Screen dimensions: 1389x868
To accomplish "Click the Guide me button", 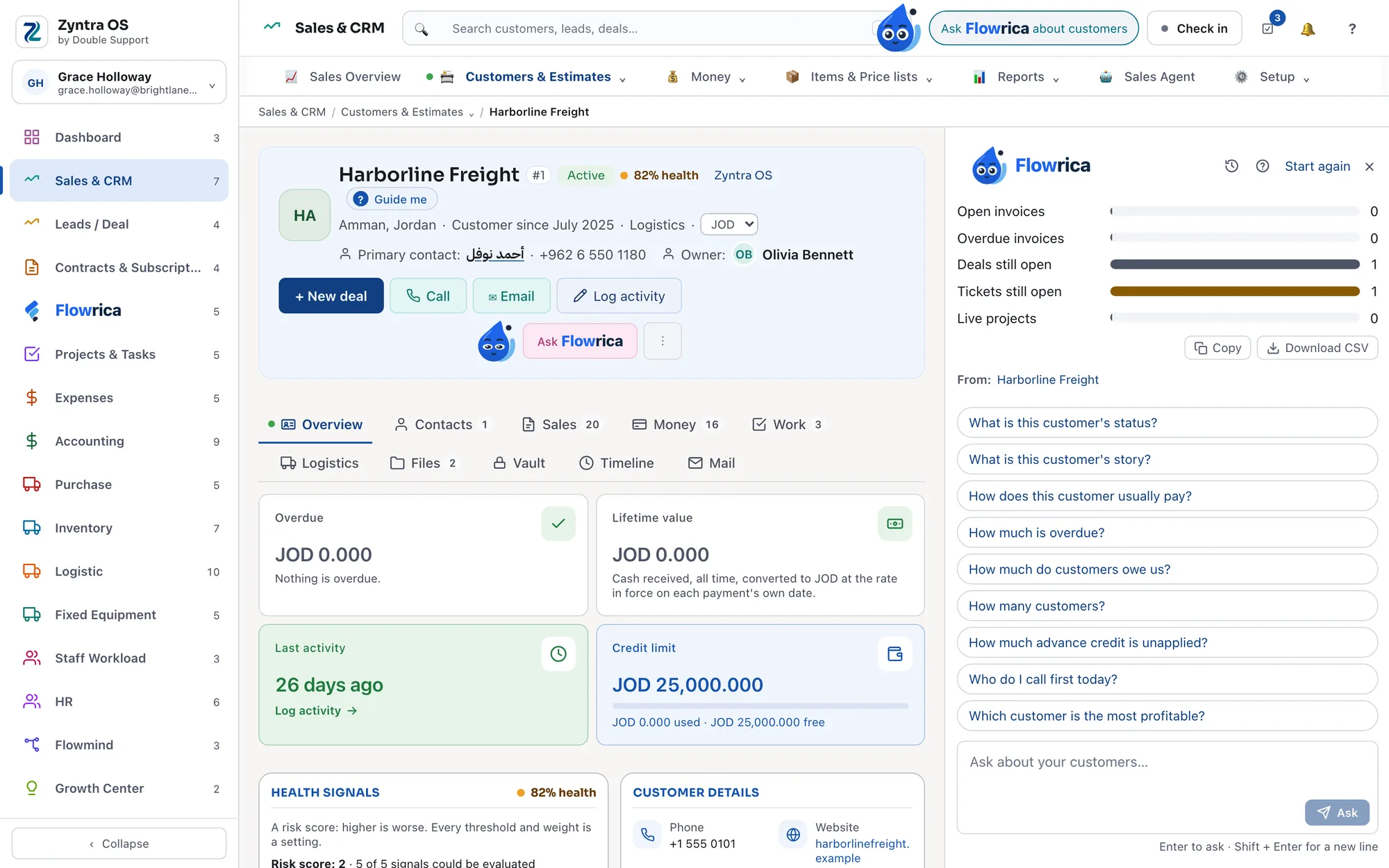I will (392, 199).
